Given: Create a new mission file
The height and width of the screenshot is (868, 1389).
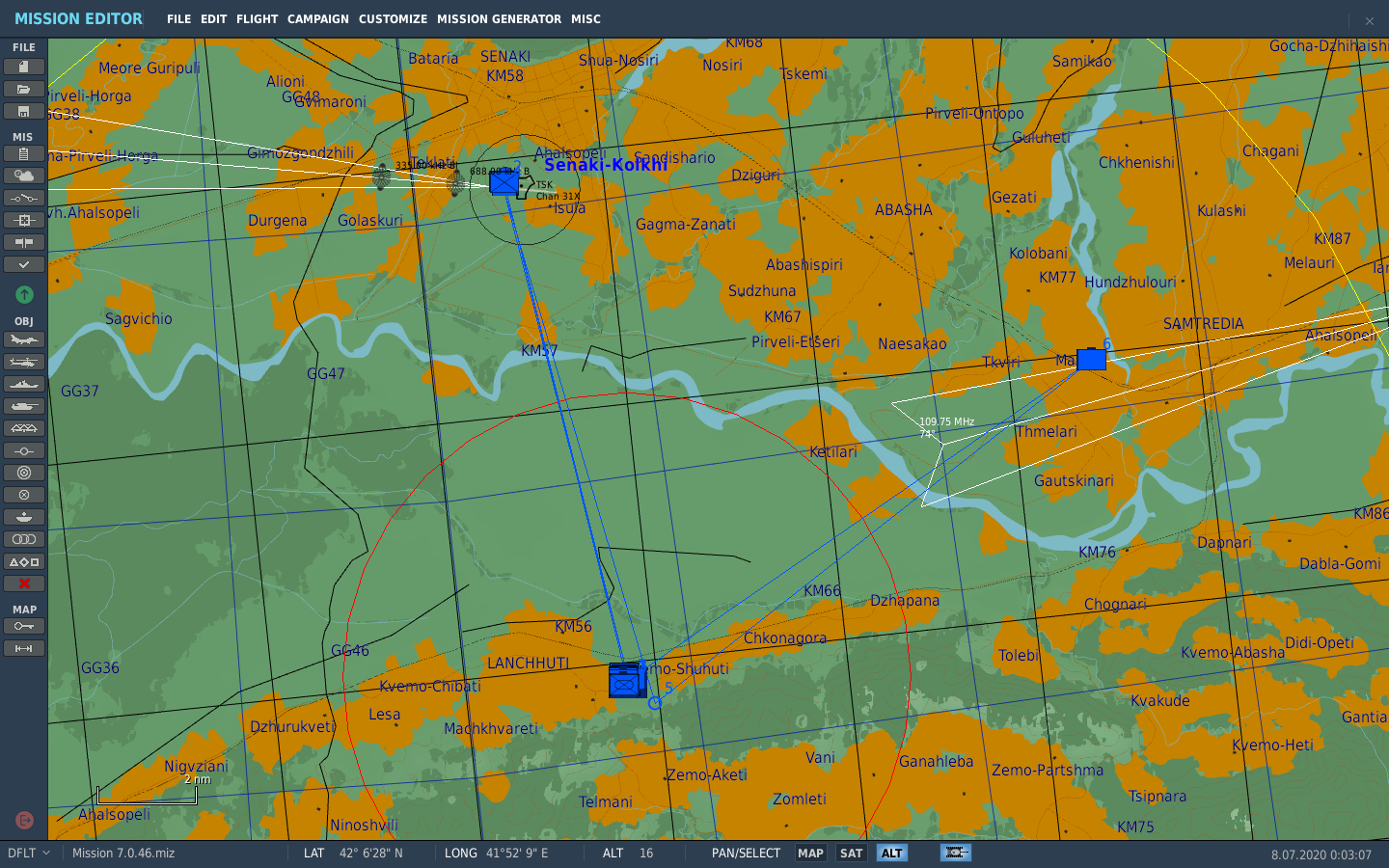Looking at the screenshot, I should coord(24,67).
